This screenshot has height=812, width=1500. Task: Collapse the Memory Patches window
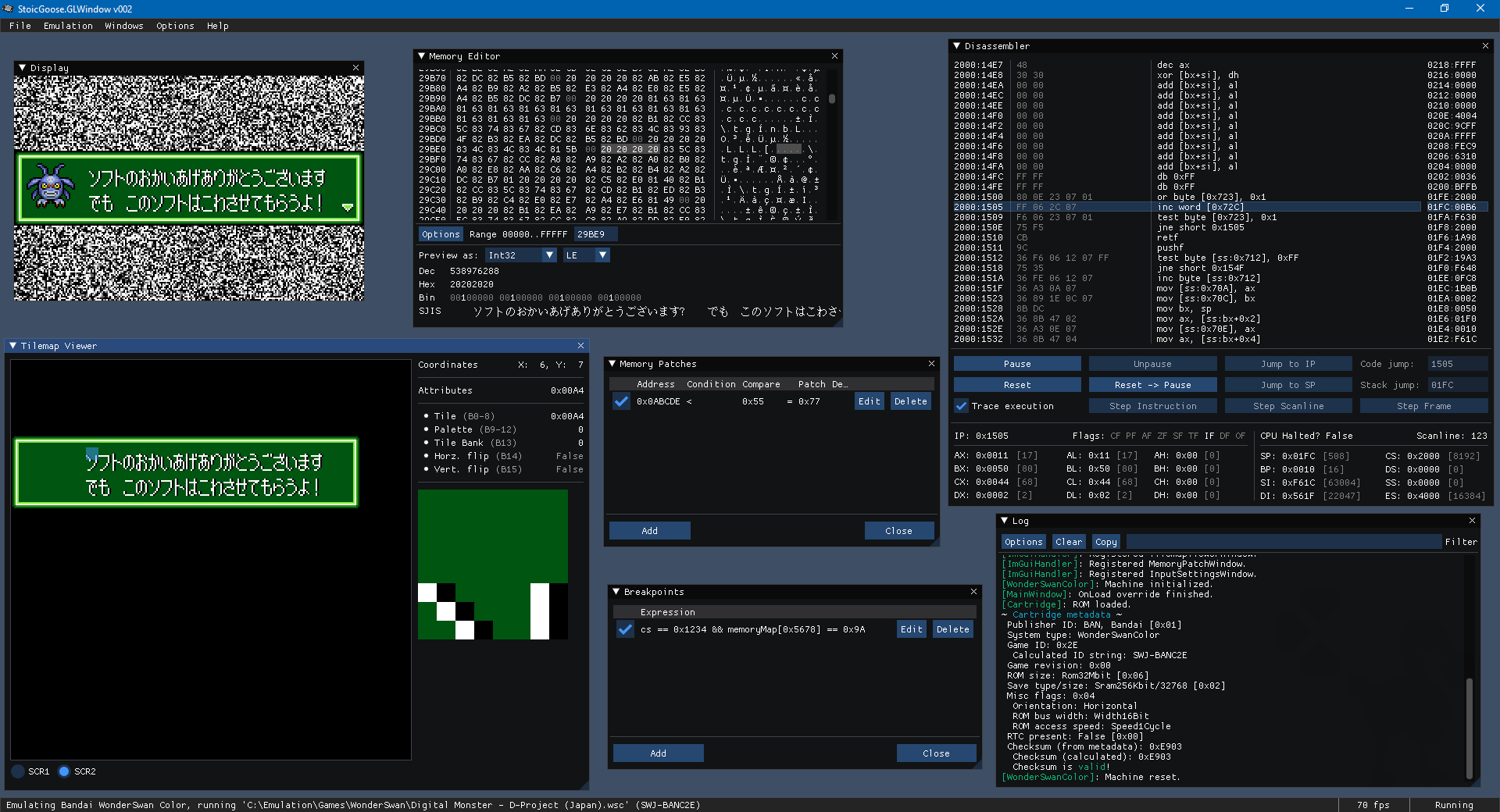612,364
